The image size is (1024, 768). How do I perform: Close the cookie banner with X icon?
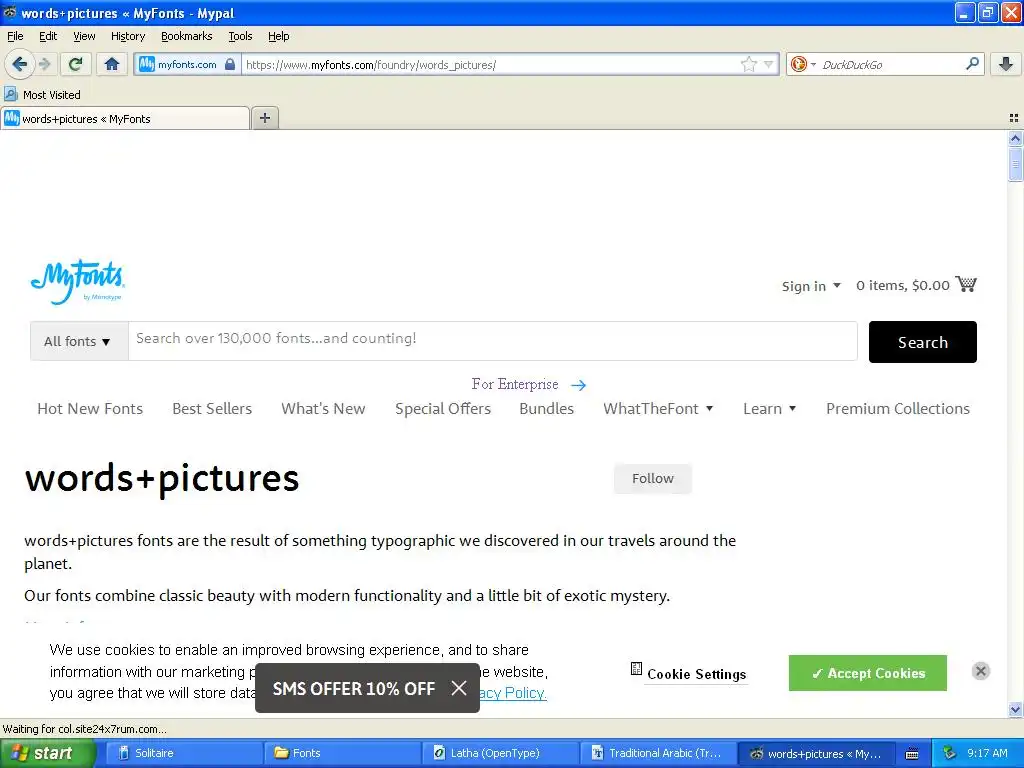pyautogui.click(x=980, y=671)
